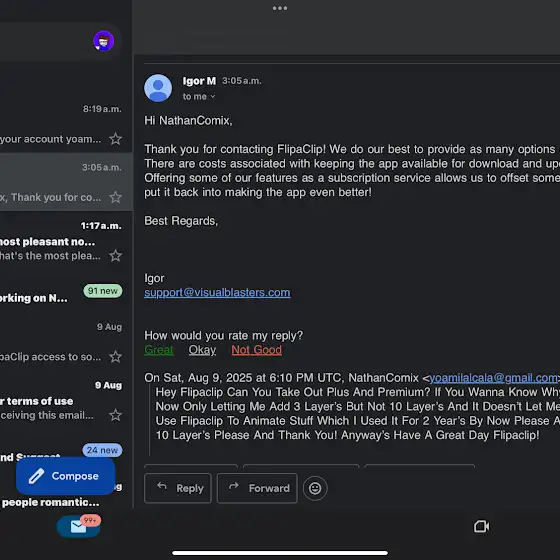Open the 8:19 a.m. account email
560x560 pixels.
point(66,124)
